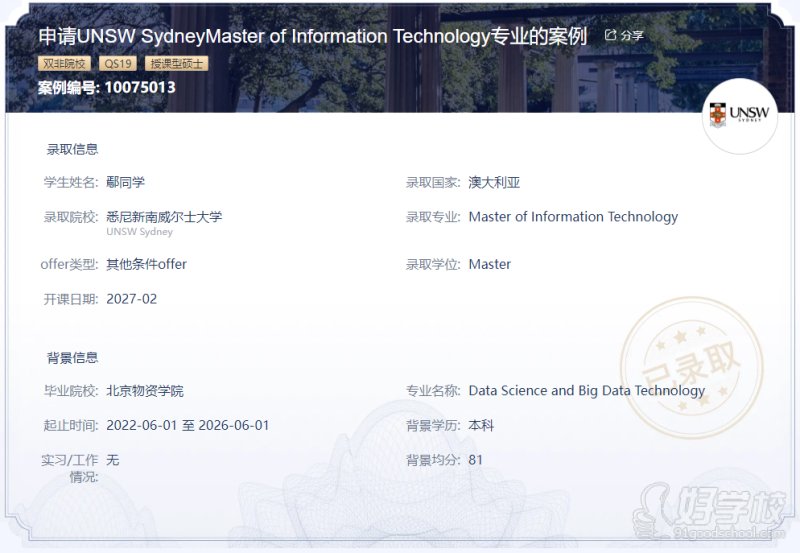Select the 授课型硕士 tag
800x553 pixels.
[177, 64]
